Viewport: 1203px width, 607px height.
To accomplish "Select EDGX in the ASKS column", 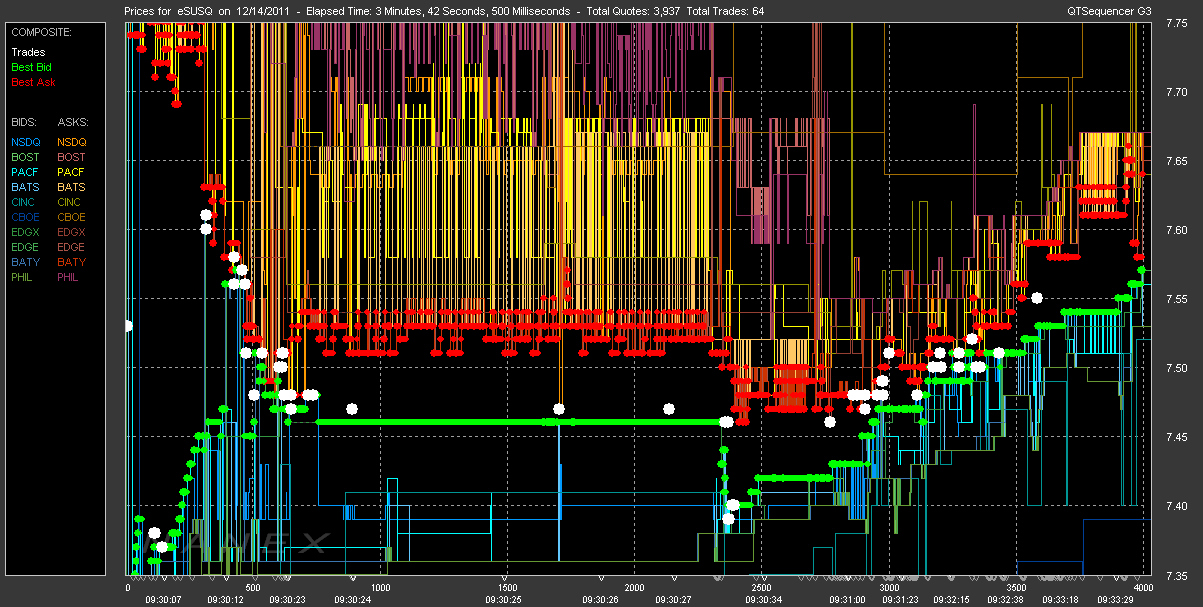I will point(72,232).
